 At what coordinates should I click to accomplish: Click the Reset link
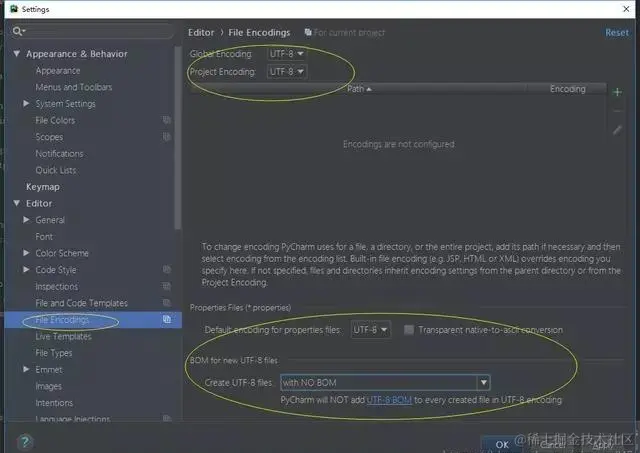[x=617, y=33]
